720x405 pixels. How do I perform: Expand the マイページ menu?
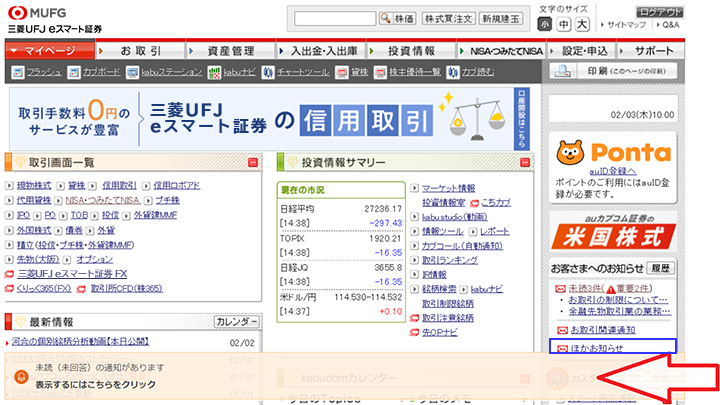50,51
